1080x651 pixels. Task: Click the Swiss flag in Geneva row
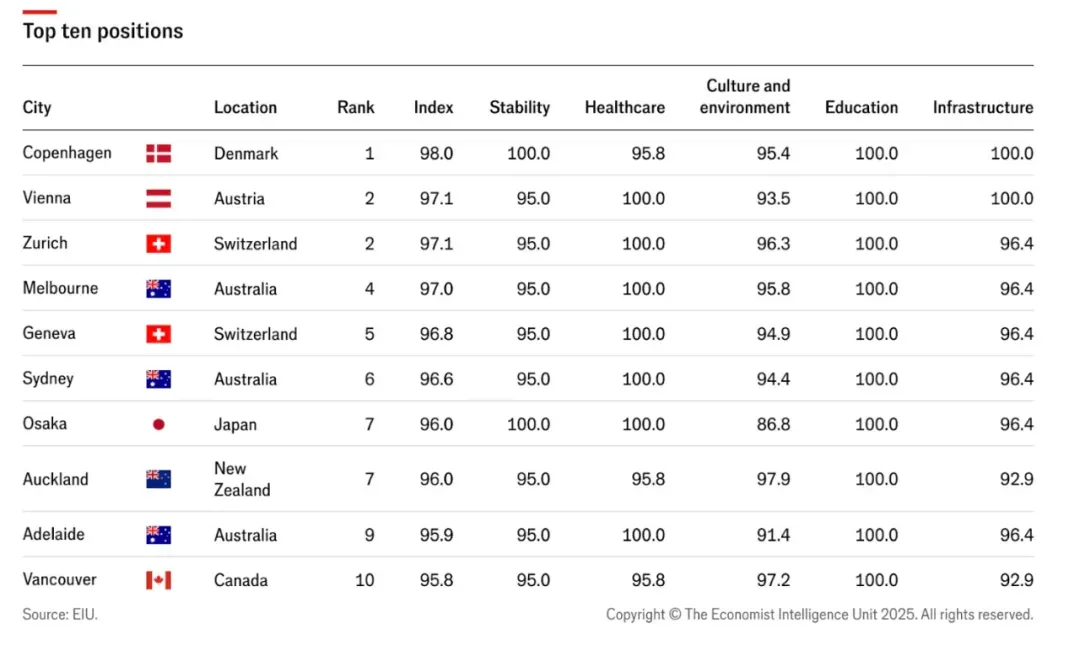click(x=158, y=334)
